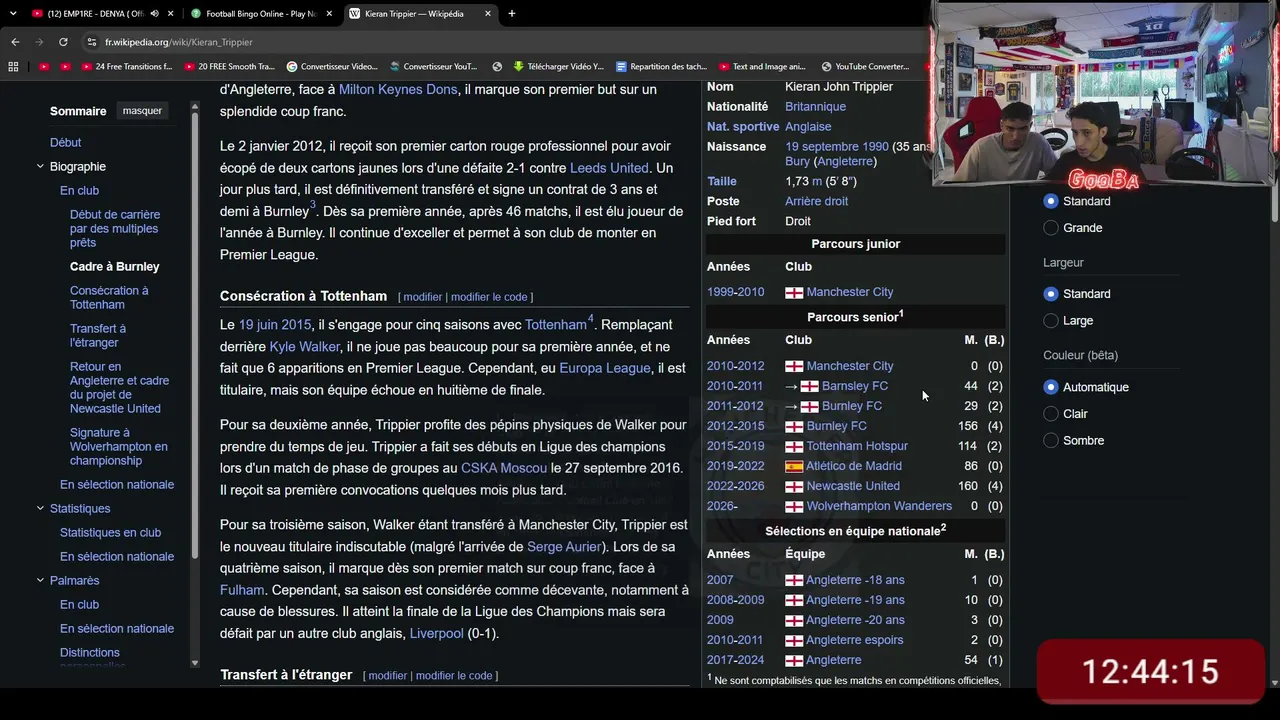Image resolution: width=1280 pixels, height=720 pixels.
Task: Open the Europa League link
Action: (605, 368)
